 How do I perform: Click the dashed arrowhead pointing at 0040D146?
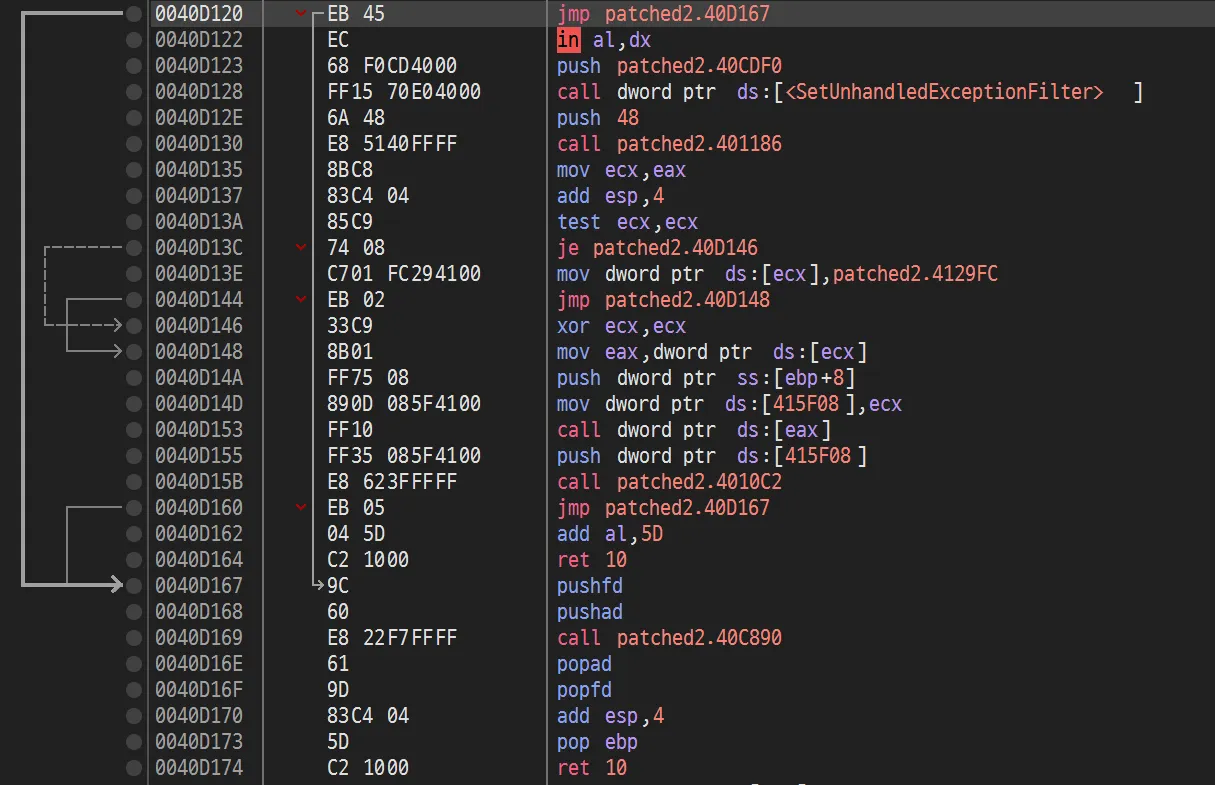[115, 325]
